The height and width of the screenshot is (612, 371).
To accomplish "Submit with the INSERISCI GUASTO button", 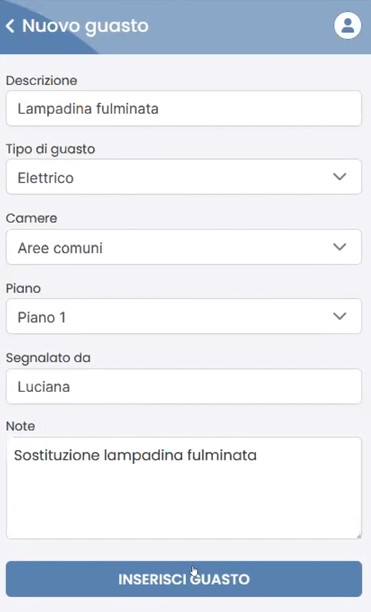I will pyautogui.click(x=184, y=579).
